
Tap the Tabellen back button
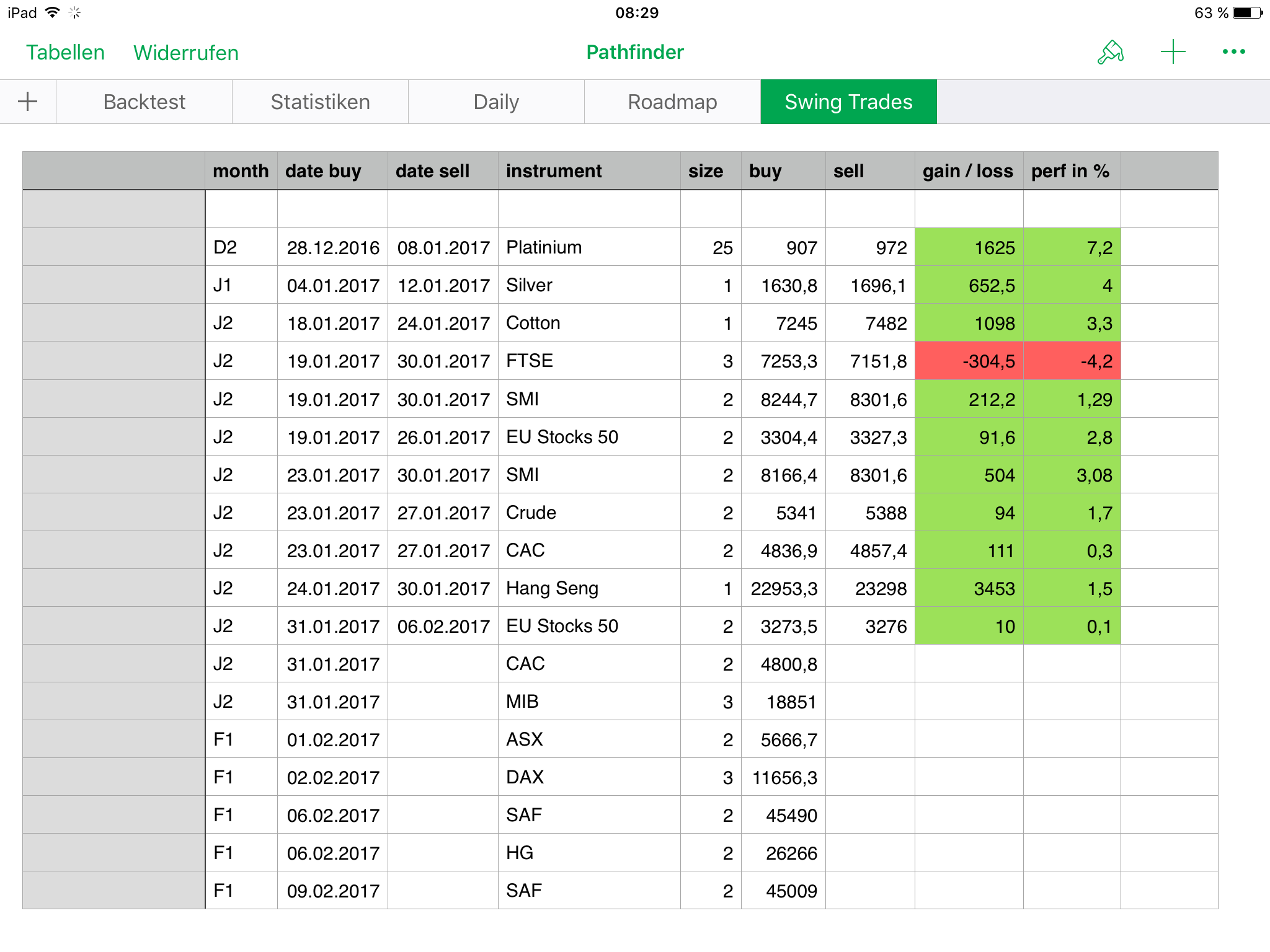click(x=65, y=53)
